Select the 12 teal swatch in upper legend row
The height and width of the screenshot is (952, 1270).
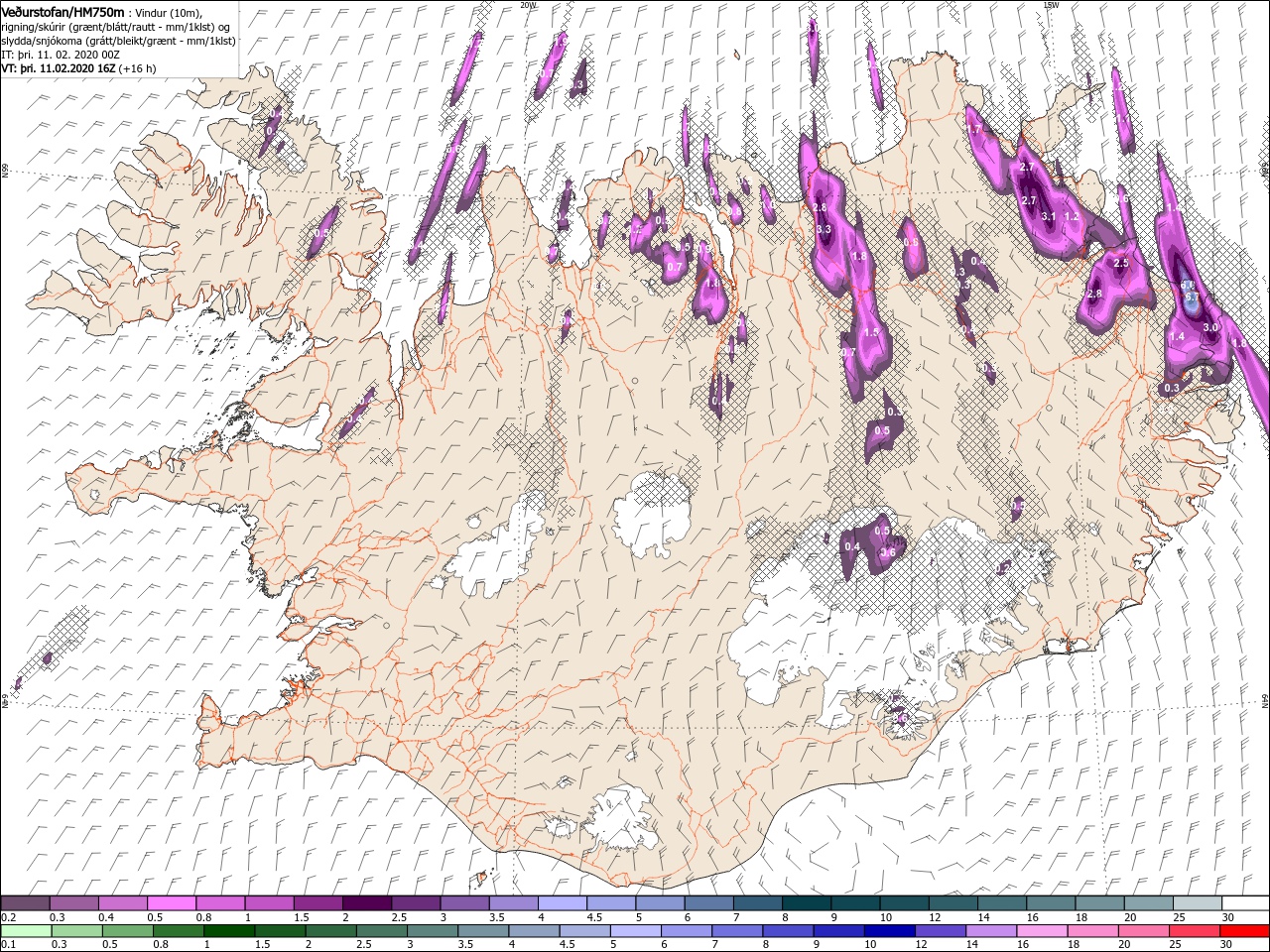coord(952,903)
